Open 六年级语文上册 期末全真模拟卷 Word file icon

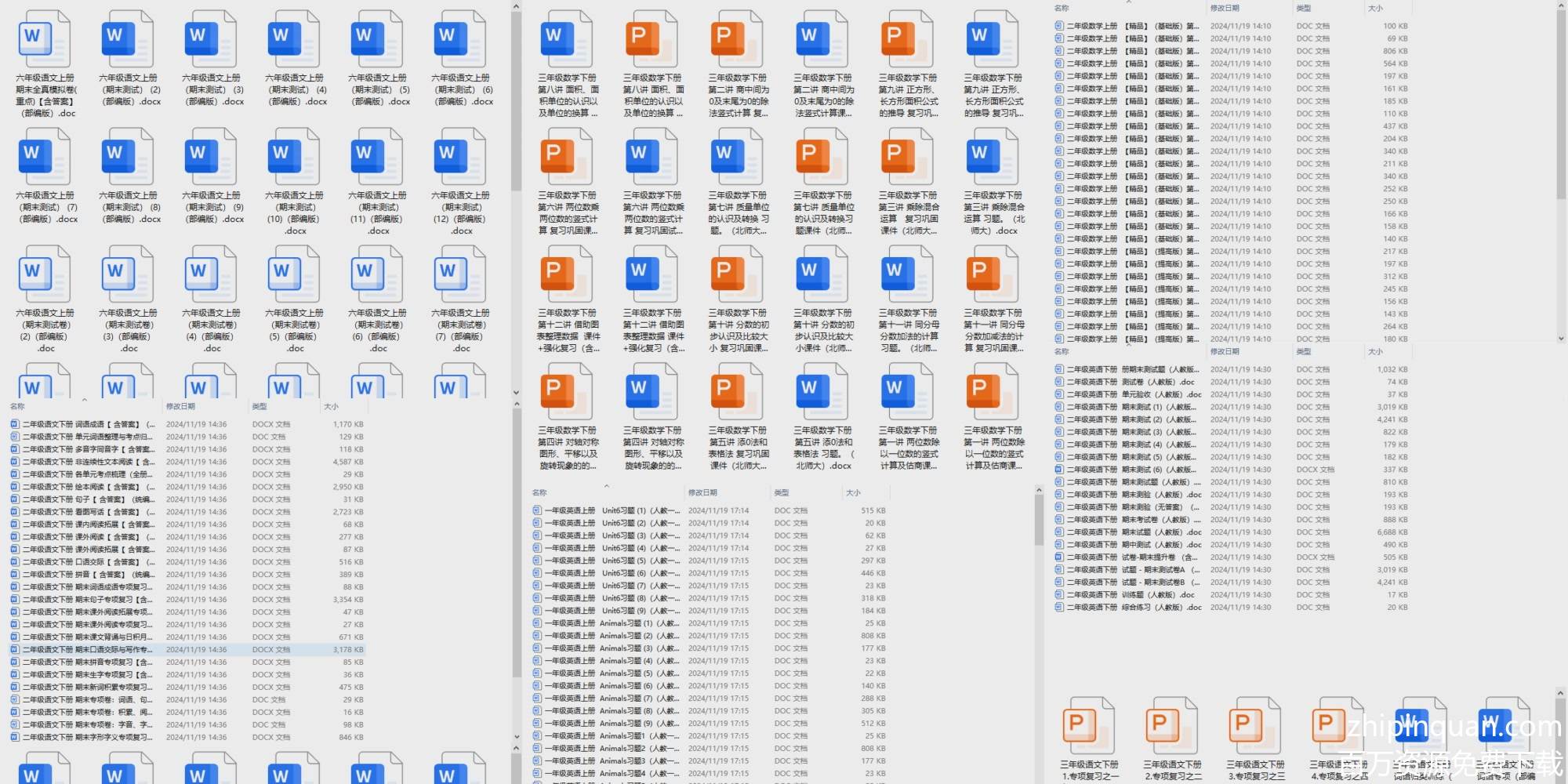tap(45, 39)
